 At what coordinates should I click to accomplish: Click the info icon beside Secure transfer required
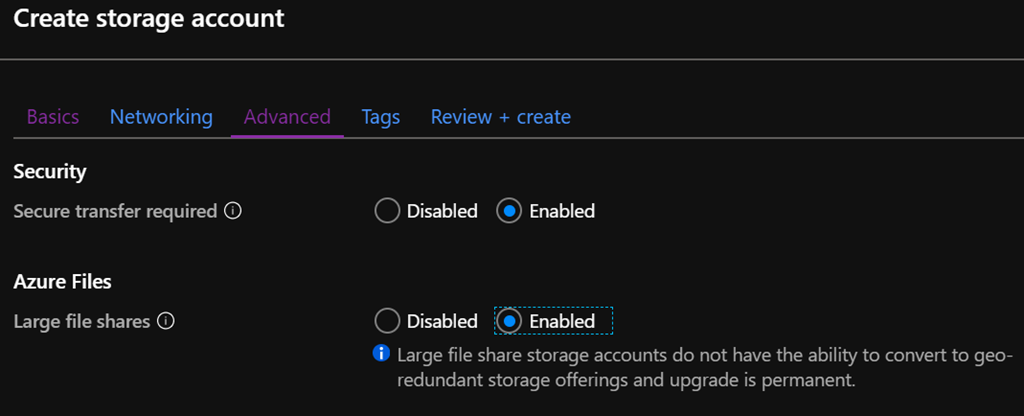pos(232,211)
